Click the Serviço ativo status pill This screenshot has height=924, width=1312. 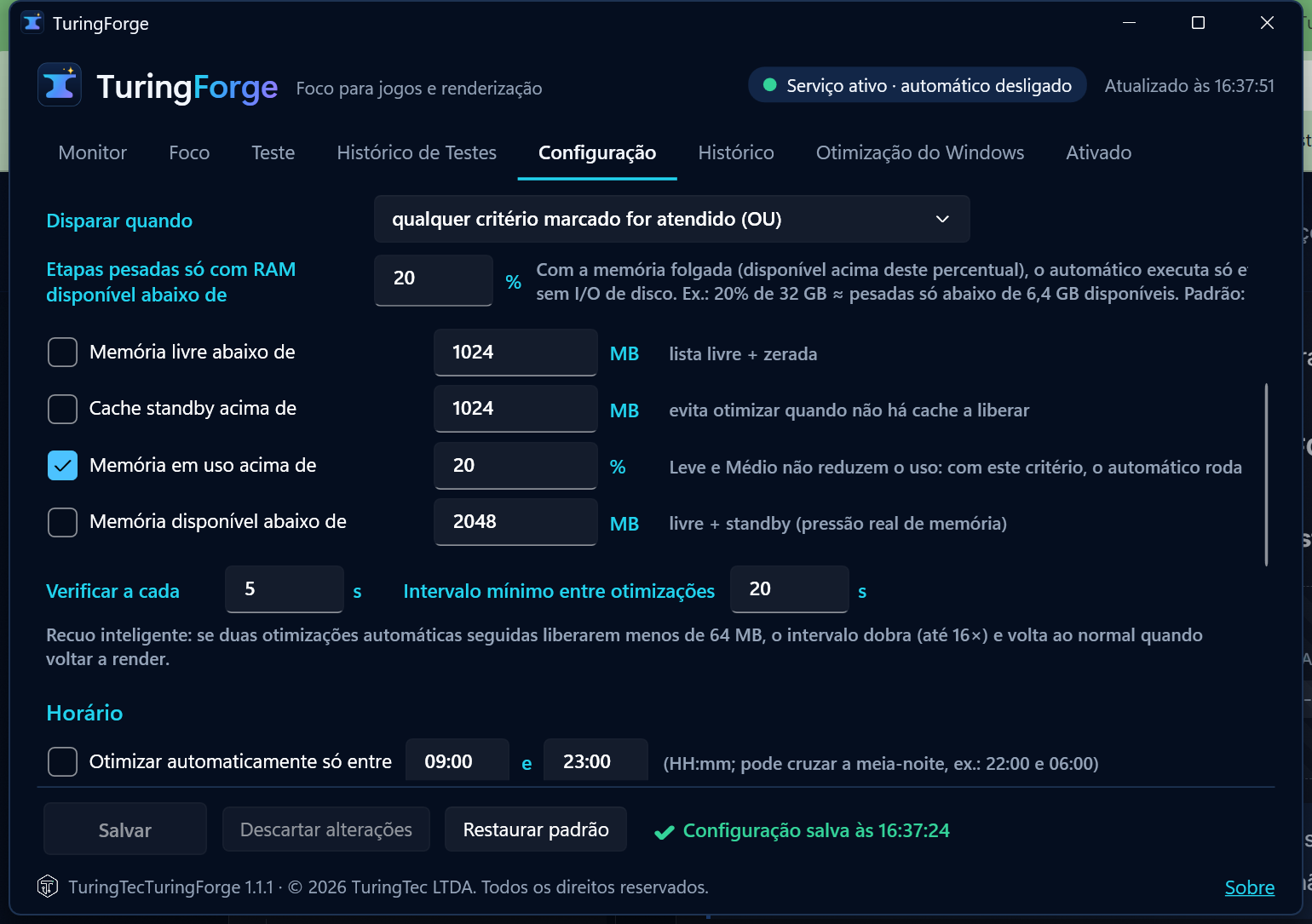click(918, 85)
